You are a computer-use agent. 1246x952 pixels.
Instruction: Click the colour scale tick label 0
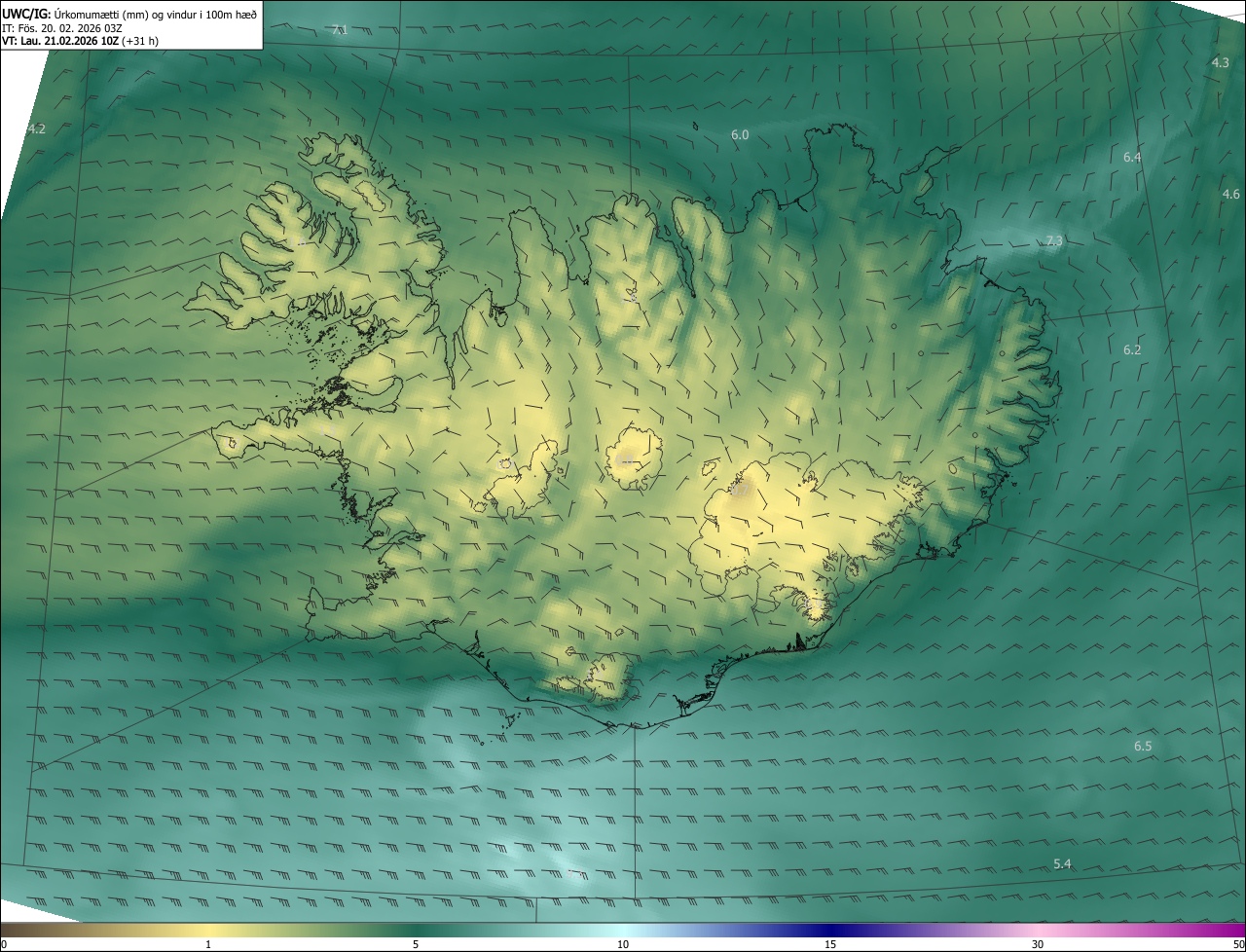point(4,944)
